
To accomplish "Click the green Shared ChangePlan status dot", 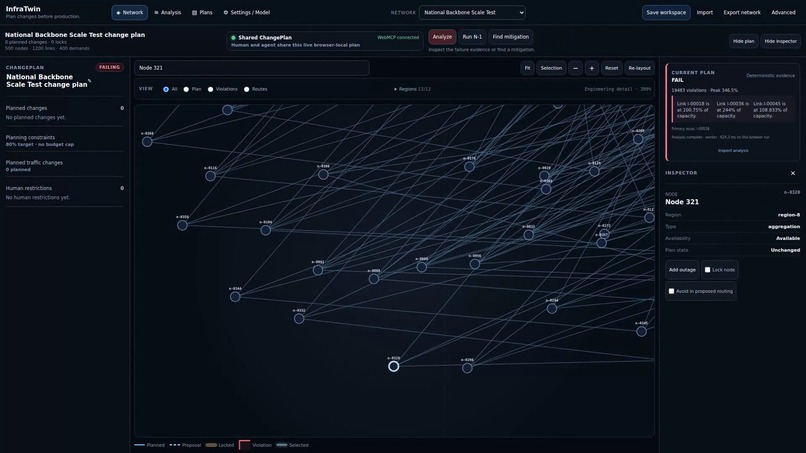I will click(233, 38).
